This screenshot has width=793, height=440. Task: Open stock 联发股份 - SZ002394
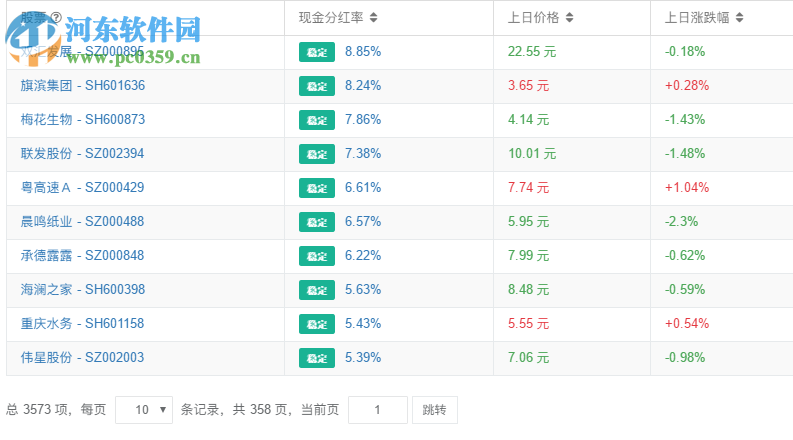[82, 153]
